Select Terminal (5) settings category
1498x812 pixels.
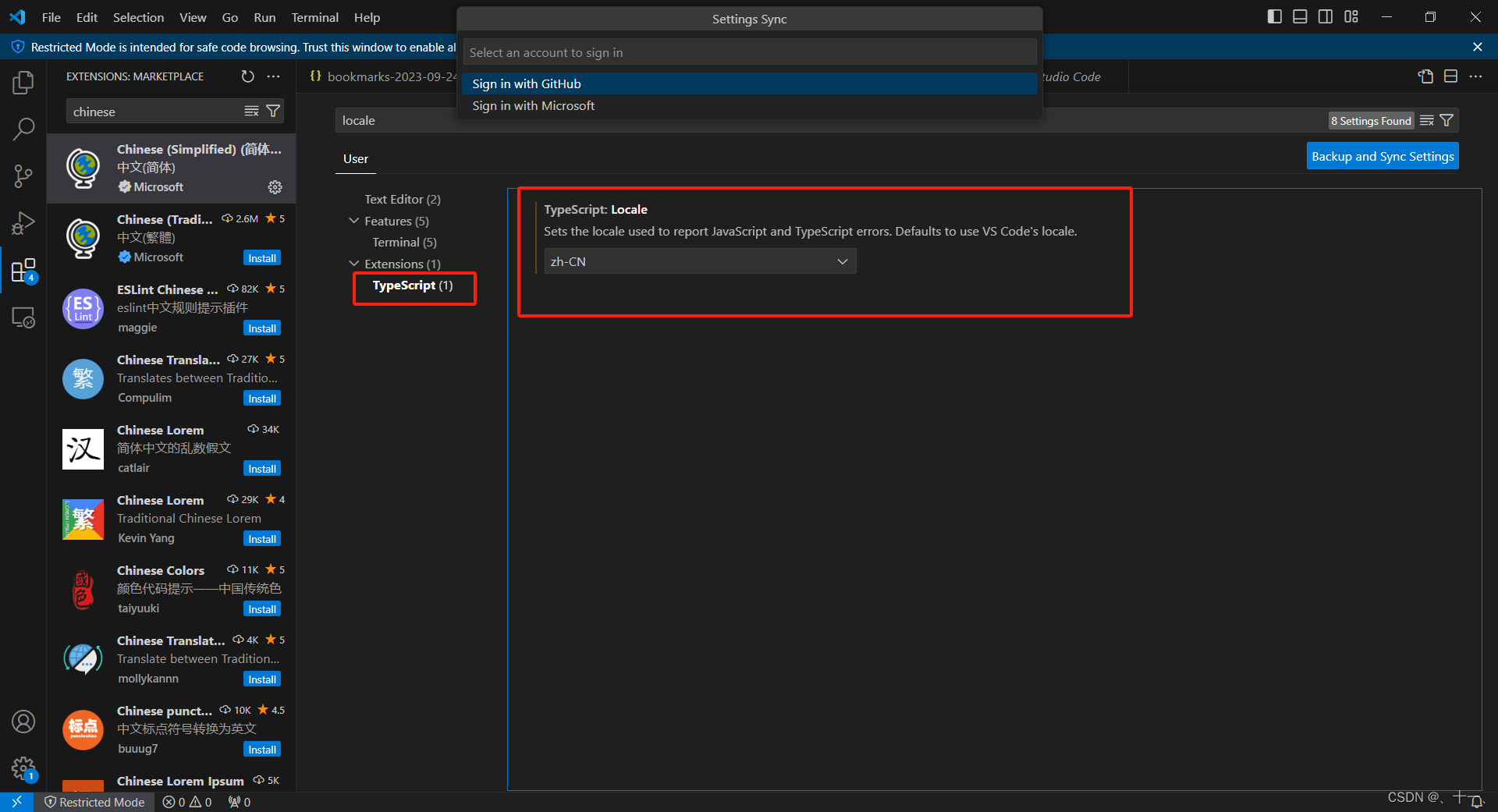tap(404, 243)
